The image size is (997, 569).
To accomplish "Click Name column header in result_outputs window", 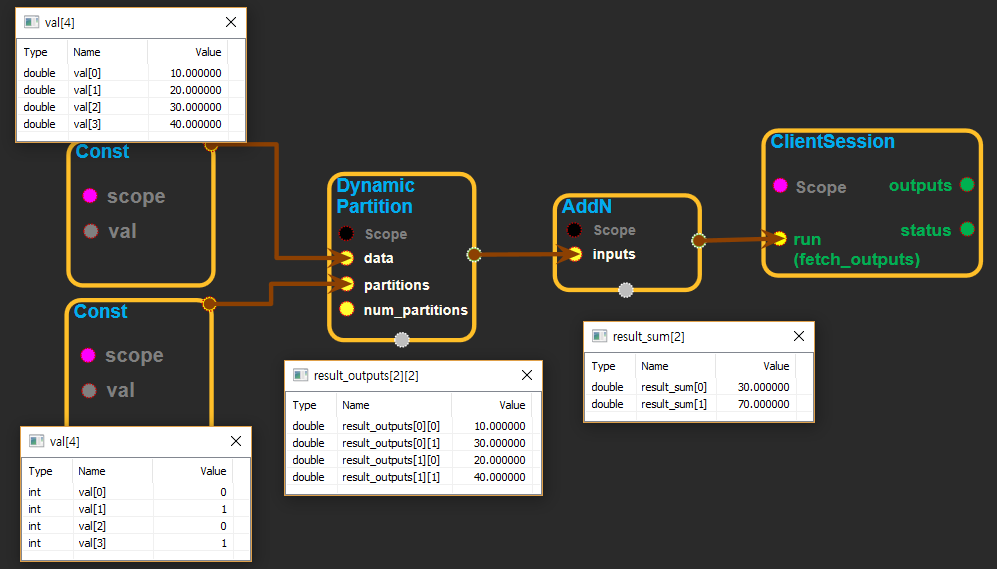I will click(356, 405).
